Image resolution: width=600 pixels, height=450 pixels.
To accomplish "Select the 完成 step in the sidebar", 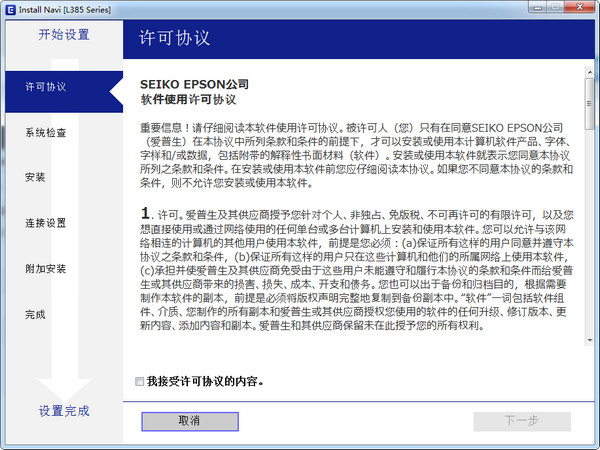I will point(35,315).
